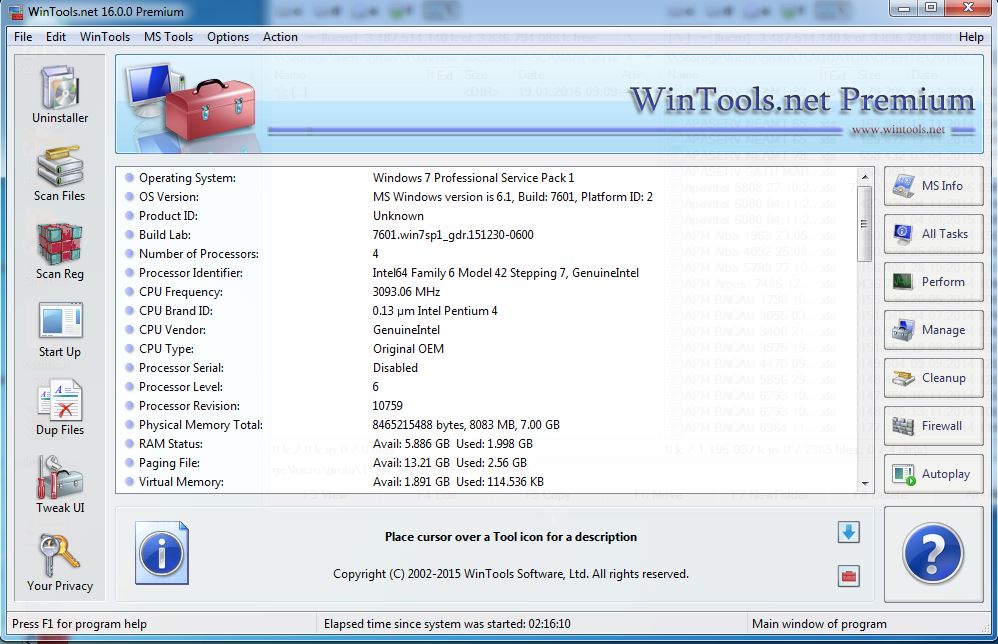This screenshot has height=644, width=998.
Task: Click the Perform button
Action: [933, 282]
